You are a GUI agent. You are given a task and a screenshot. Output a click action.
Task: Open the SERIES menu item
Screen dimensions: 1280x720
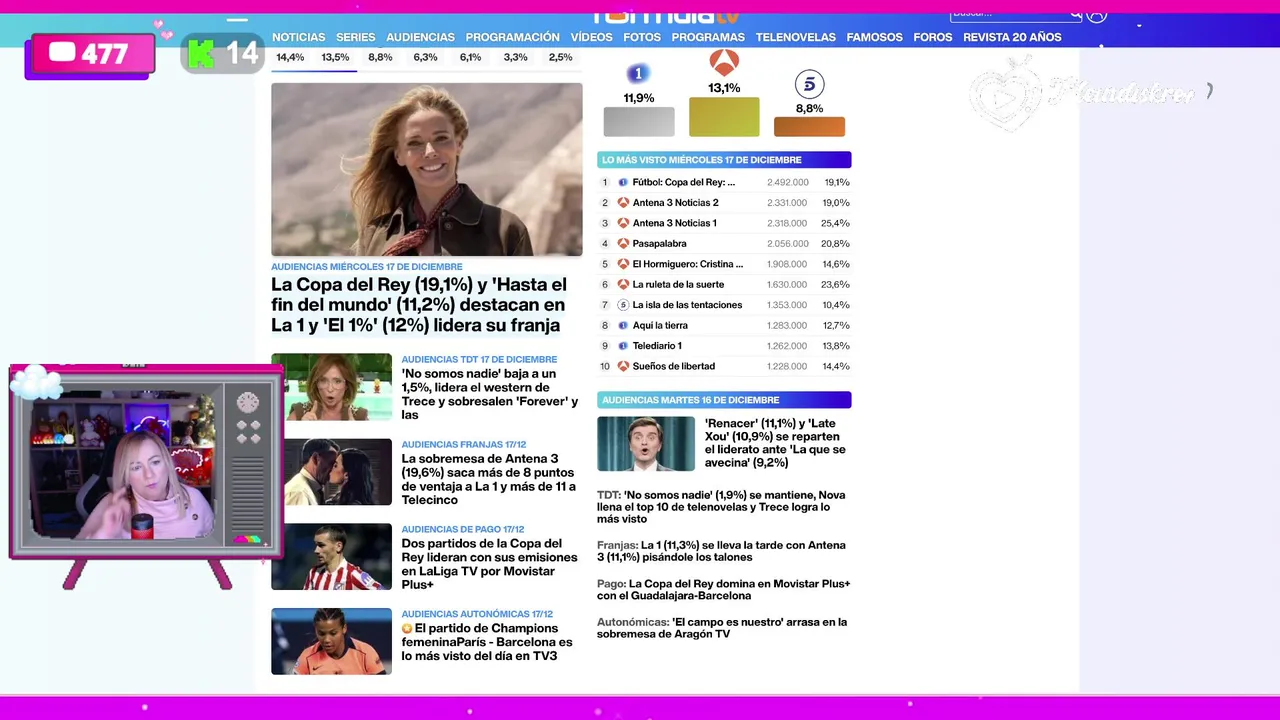point(355,37)
